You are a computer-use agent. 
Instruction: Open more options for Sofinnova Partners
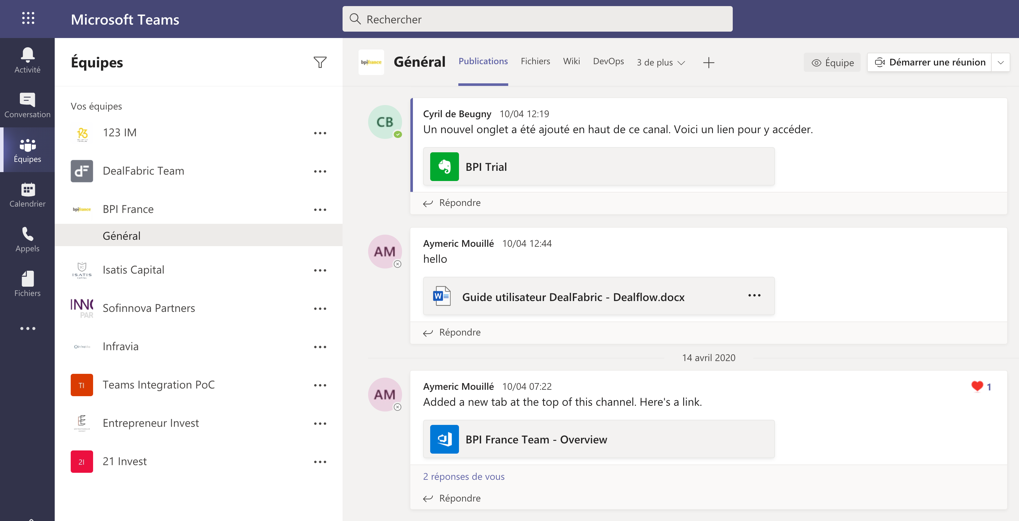[x=320, y=308]
